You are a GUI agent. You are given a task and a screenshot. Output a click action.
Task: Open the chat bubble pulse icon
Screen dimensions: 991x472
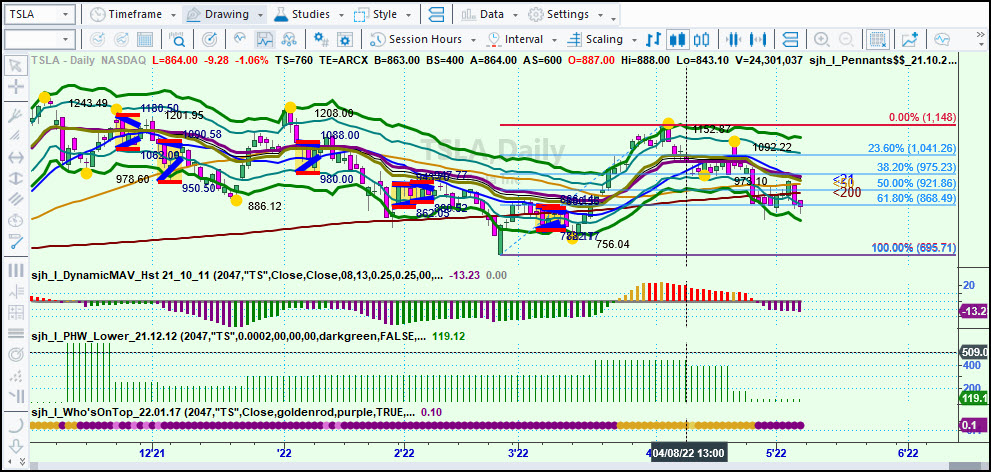pyautogui.click(x=942, y=39)
